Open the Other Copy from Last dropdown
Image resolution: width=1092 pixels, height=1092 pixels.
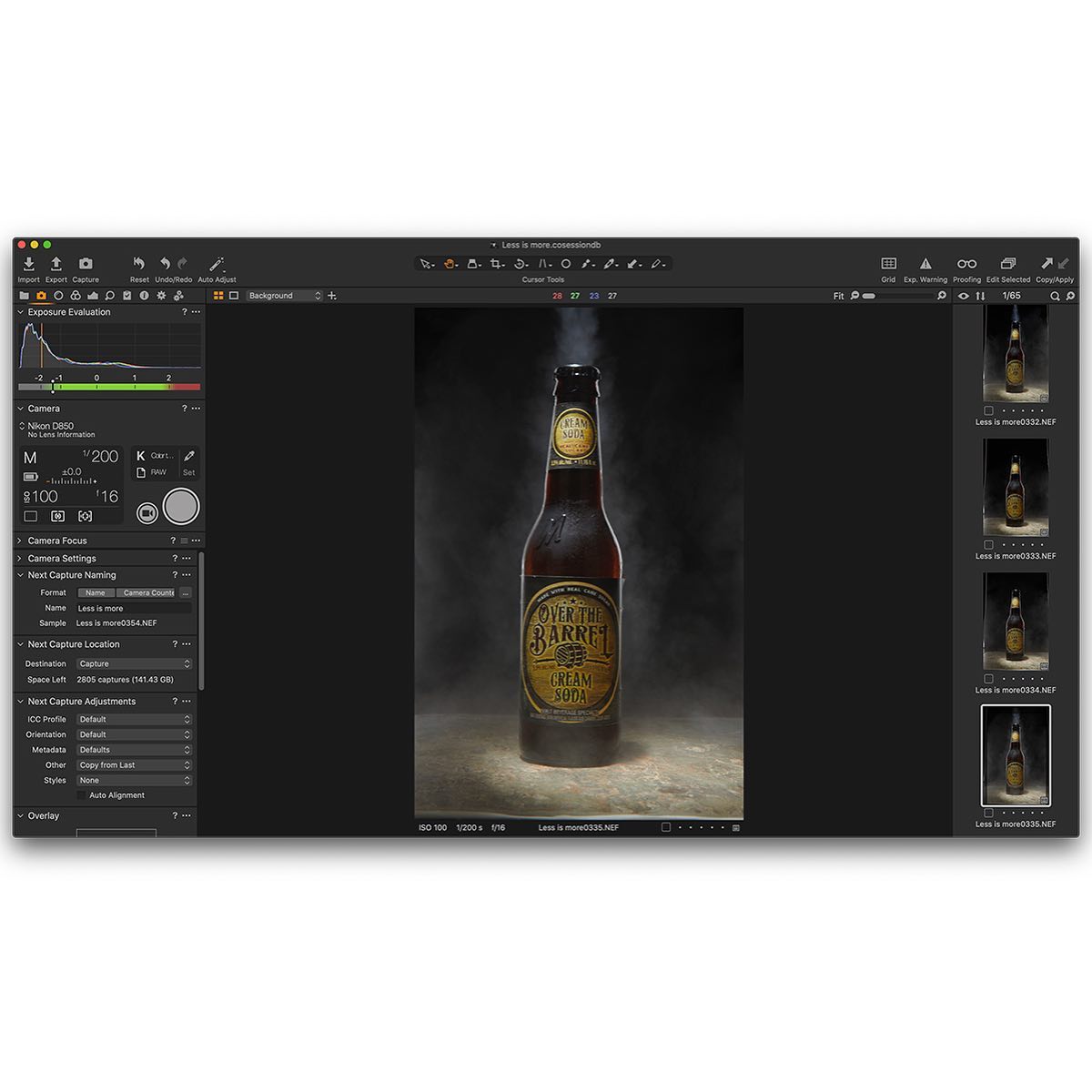[134, 765]
